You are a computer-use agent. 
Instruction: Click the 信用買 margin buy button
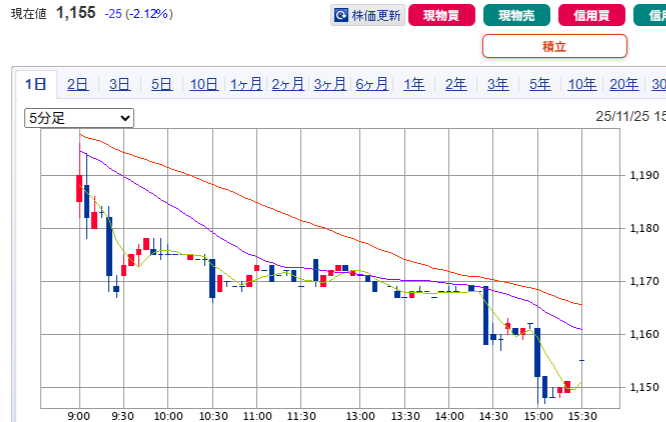tap(592, 15)
